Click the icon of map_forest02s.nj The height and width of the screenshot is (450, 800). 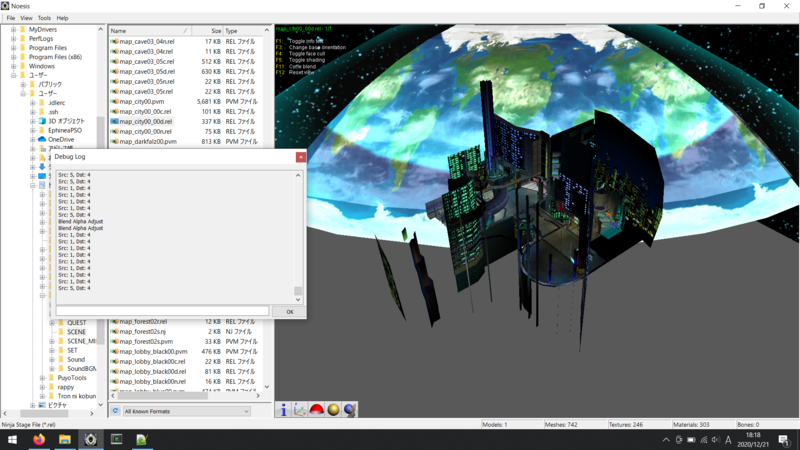(115, 332)
